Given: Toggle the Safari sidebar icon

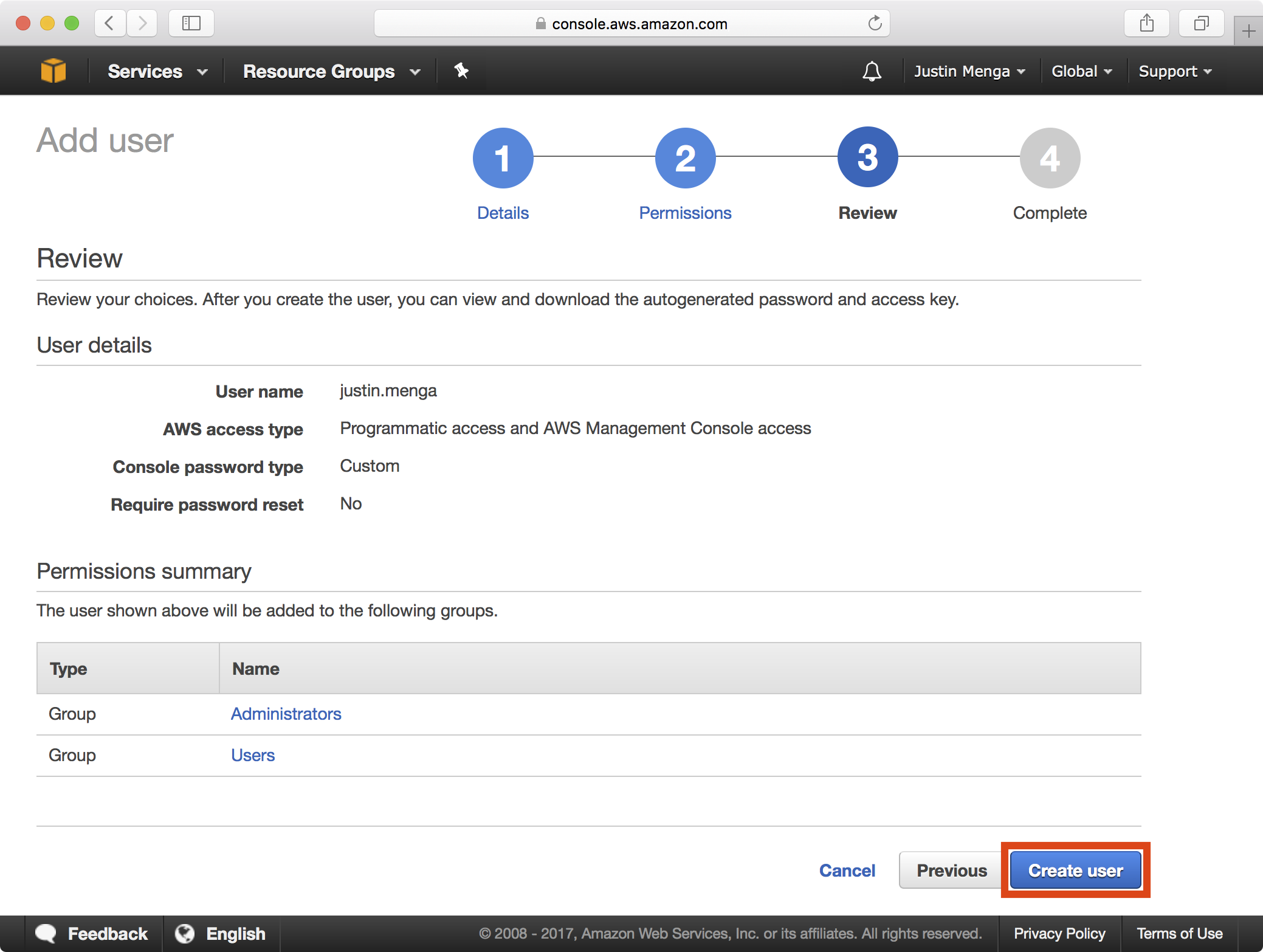Looking at the screenshot, I should pyautogui.click(x=191, y=24).
